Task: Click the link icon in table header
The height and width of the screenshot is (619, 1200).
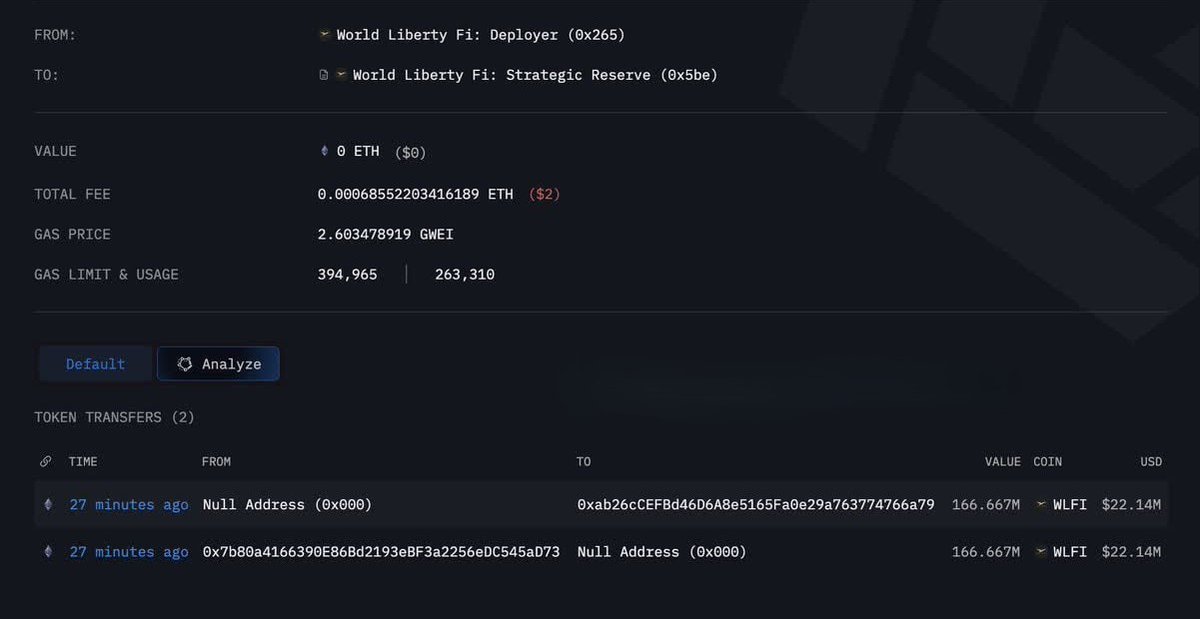Action: pyautogui.click(x=46, y=462)
